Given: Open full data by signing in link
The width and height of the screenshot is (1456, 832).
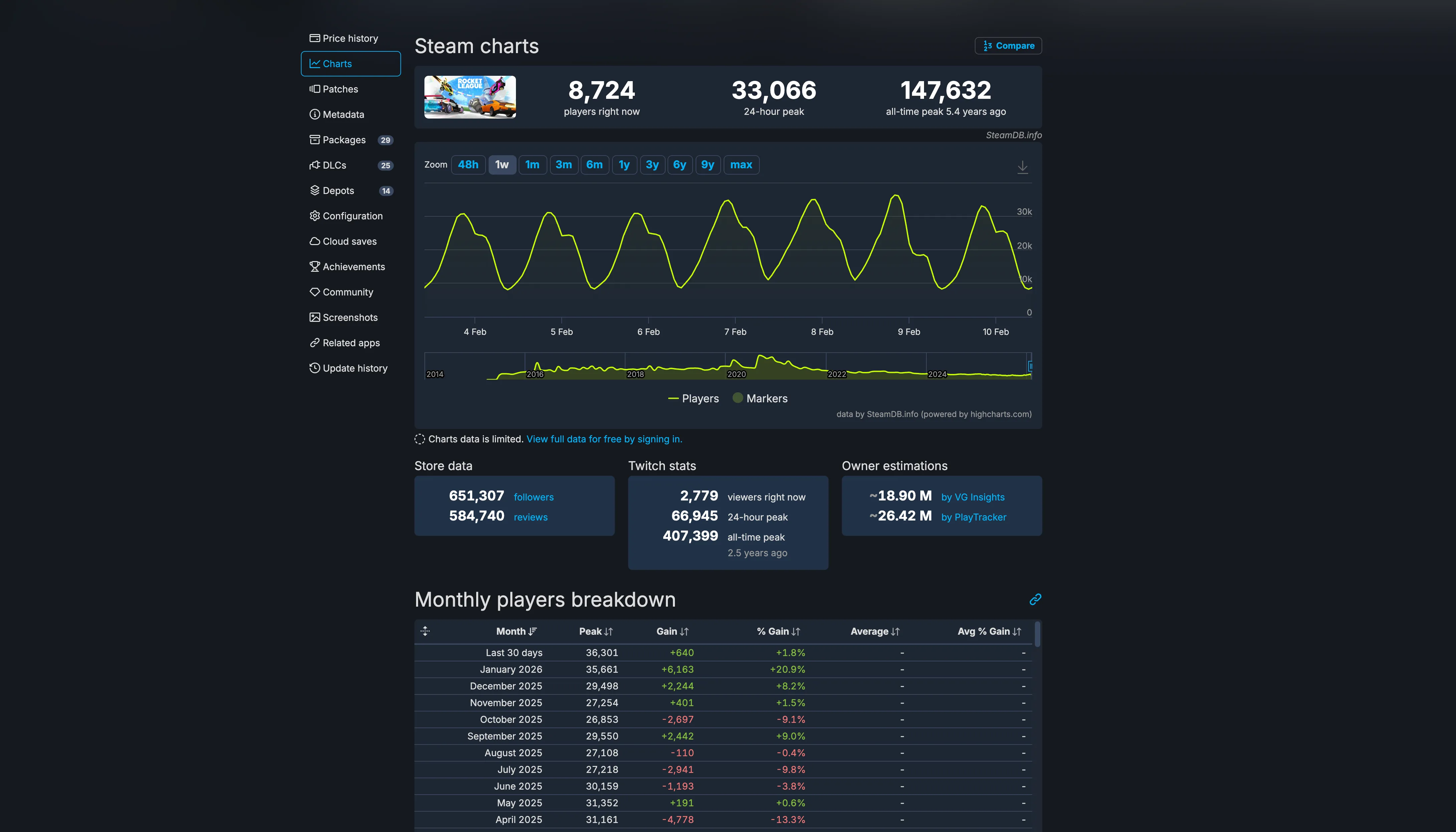Looking at the screenshot, I should point(604,439).
